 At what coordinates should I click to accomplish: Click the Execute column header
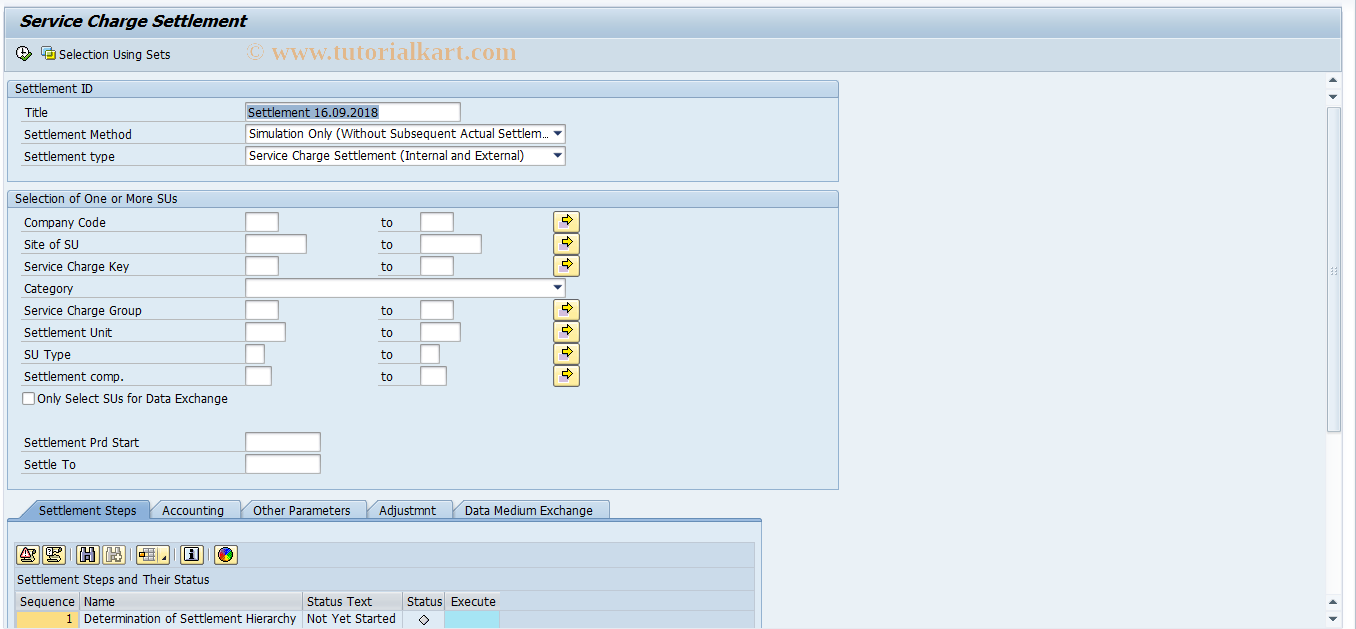[x=473, y=601]
